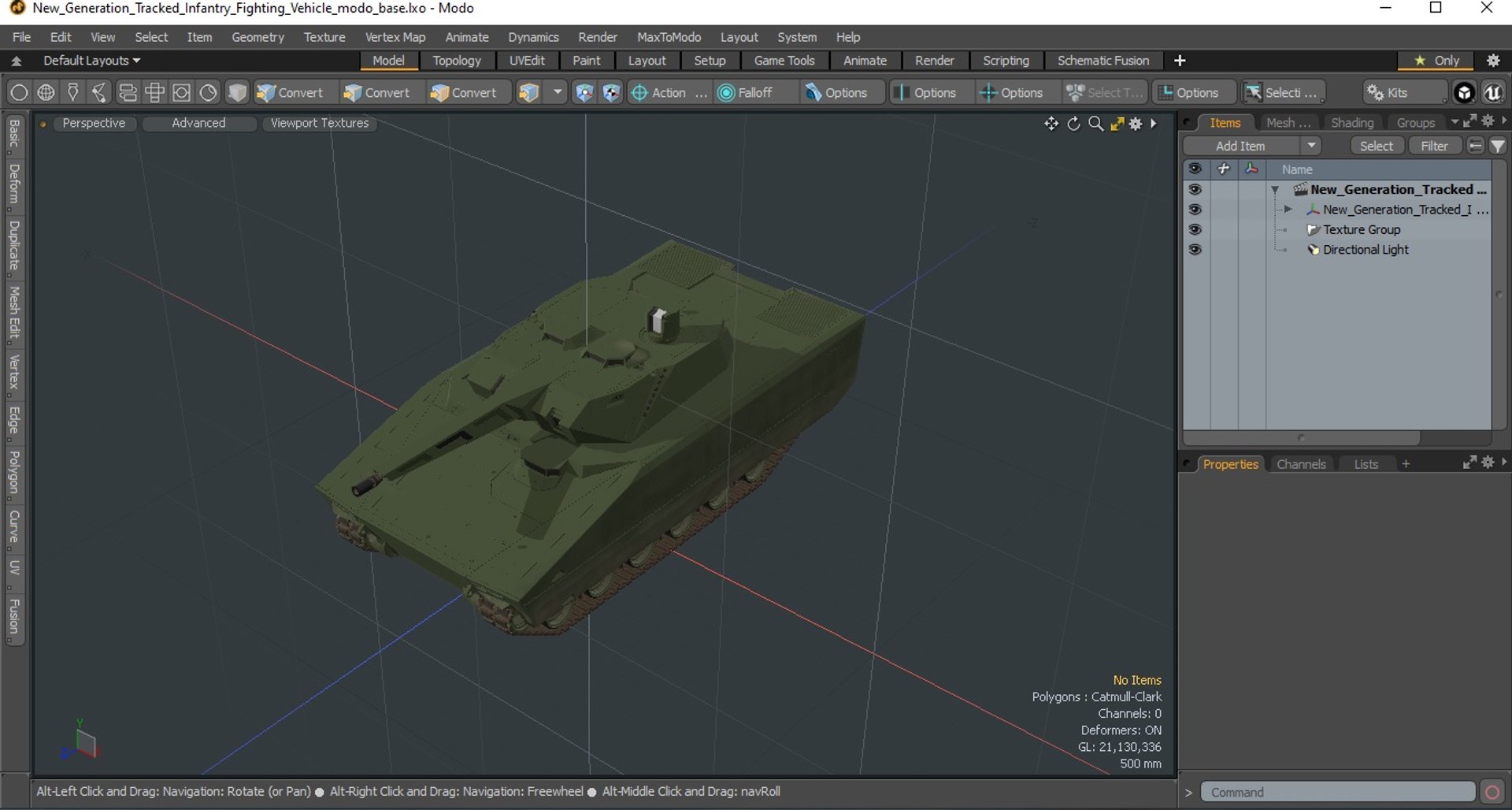The height and width of the screenshot is (810, 1512).
Task: Switch to the Topology layout tab
Action: (457, 61)
